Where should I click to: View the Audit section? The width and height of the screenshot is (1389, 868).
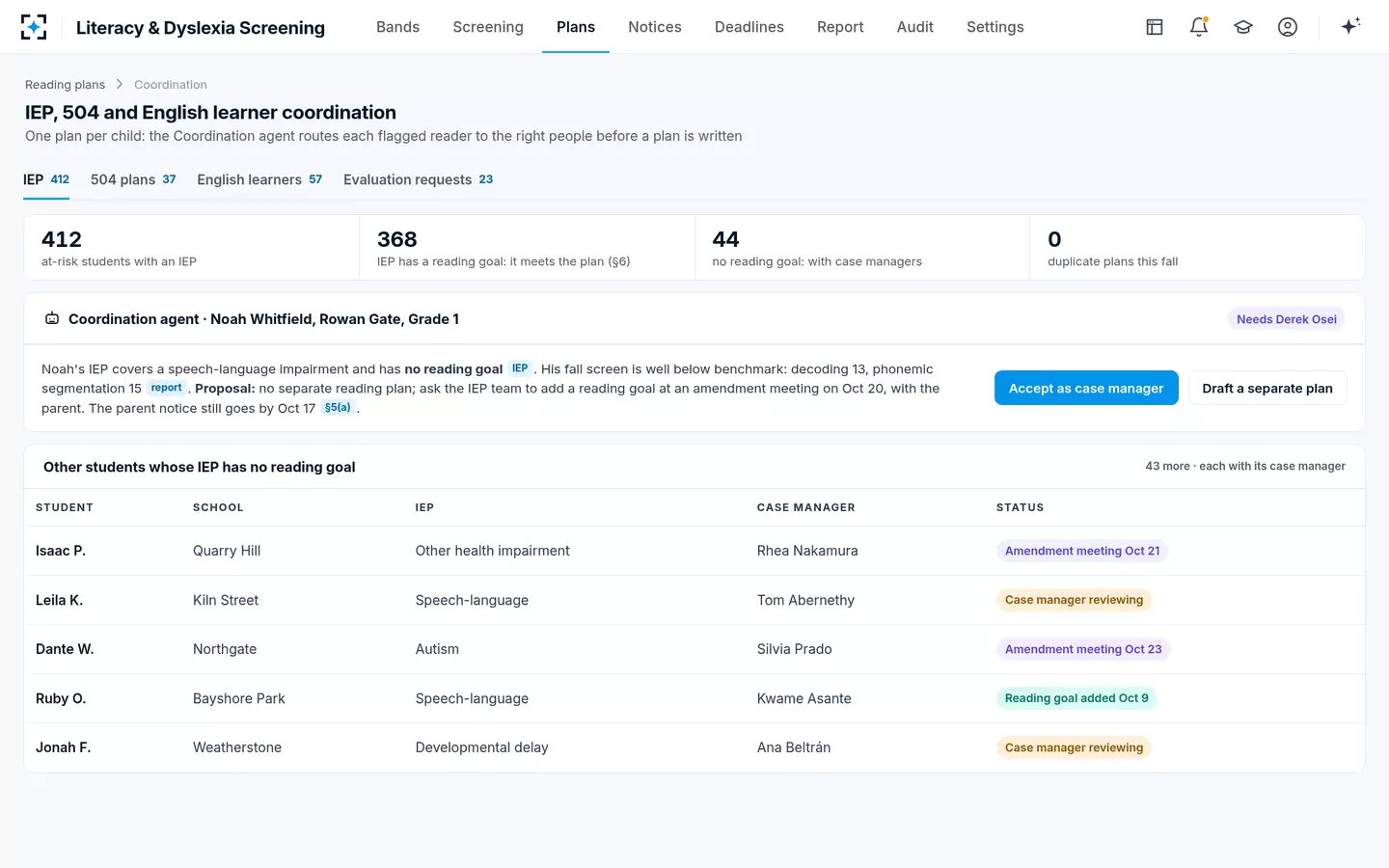click(915, 27)
